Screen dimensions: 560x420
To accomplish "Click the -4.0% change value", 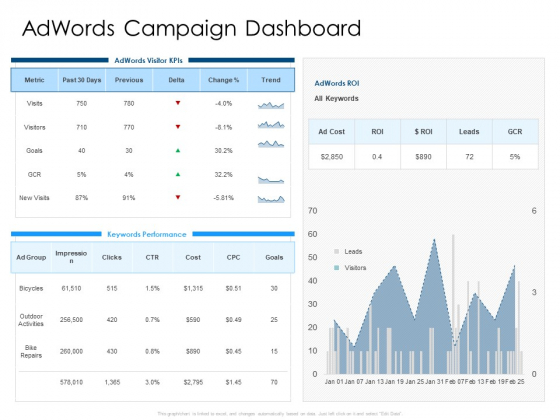I will point(224,104).
